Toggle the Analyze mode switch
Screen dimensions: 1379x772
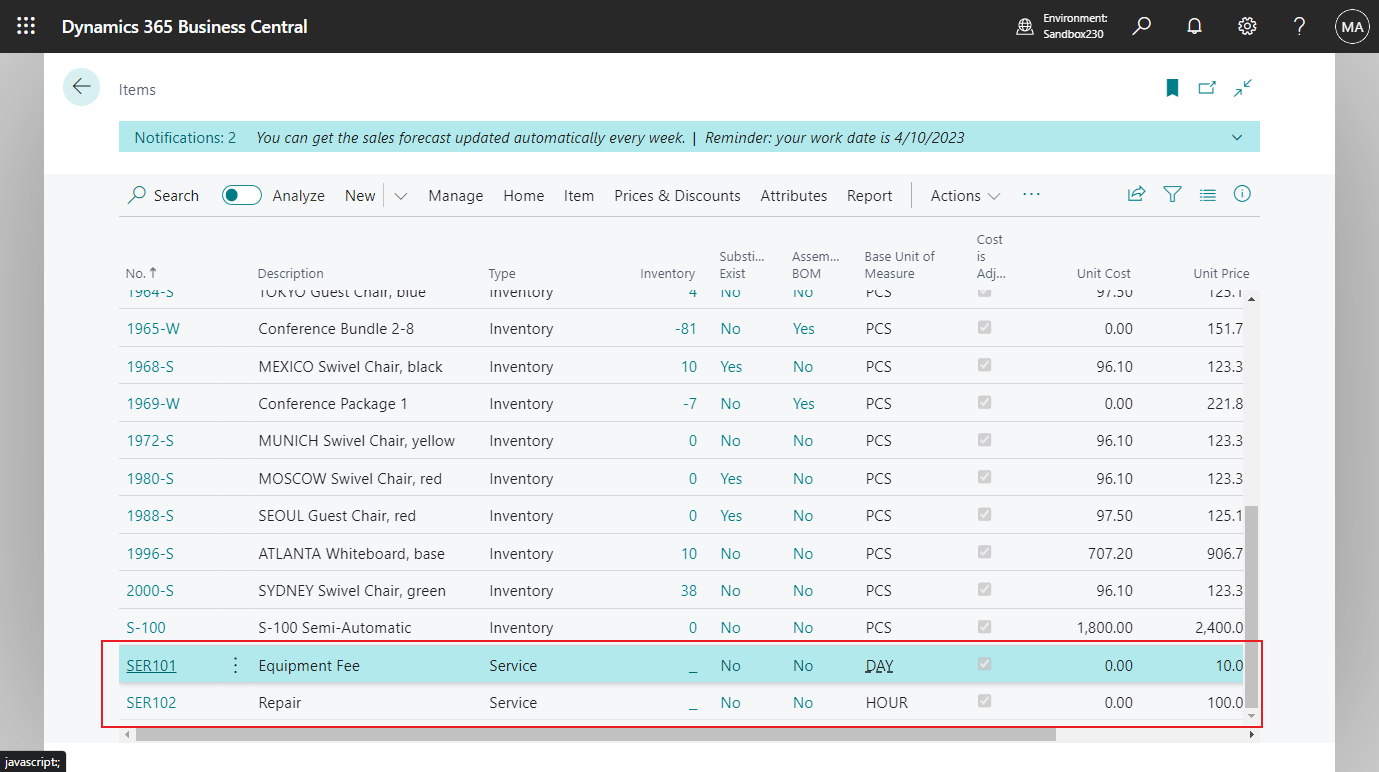[241, 195]
